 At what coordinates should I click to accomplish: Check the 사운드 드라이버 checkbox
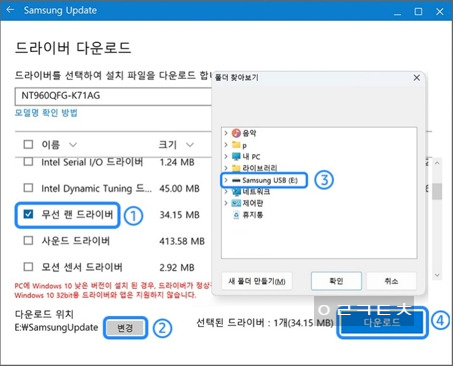pyautogui.click(x=28, y=240)
